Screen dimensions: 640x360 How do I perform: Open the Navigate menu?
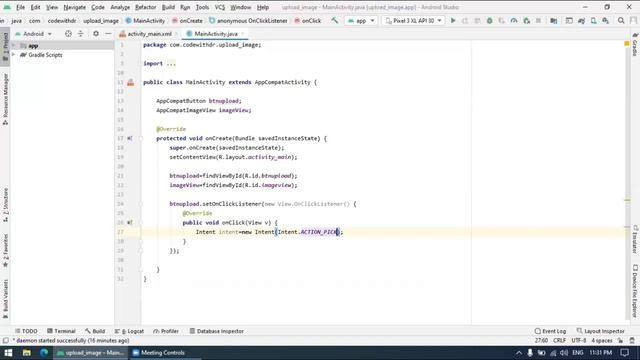[x=74, y=7]
